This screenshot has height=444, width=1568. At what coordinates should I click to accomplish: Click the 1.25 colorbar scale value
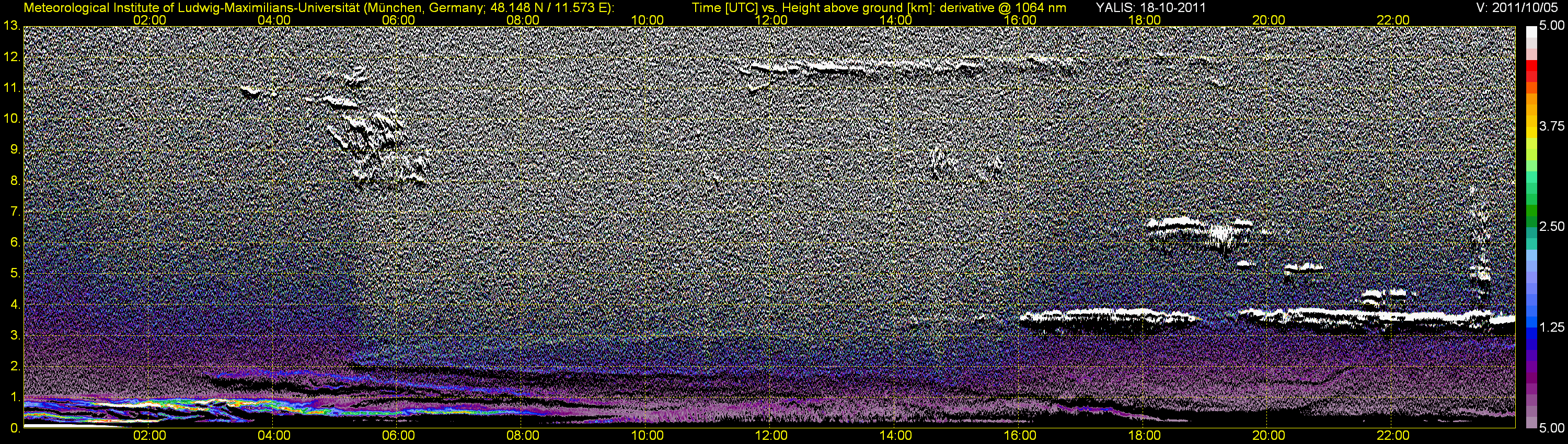pyautogui.click(x=1552, y=328)
